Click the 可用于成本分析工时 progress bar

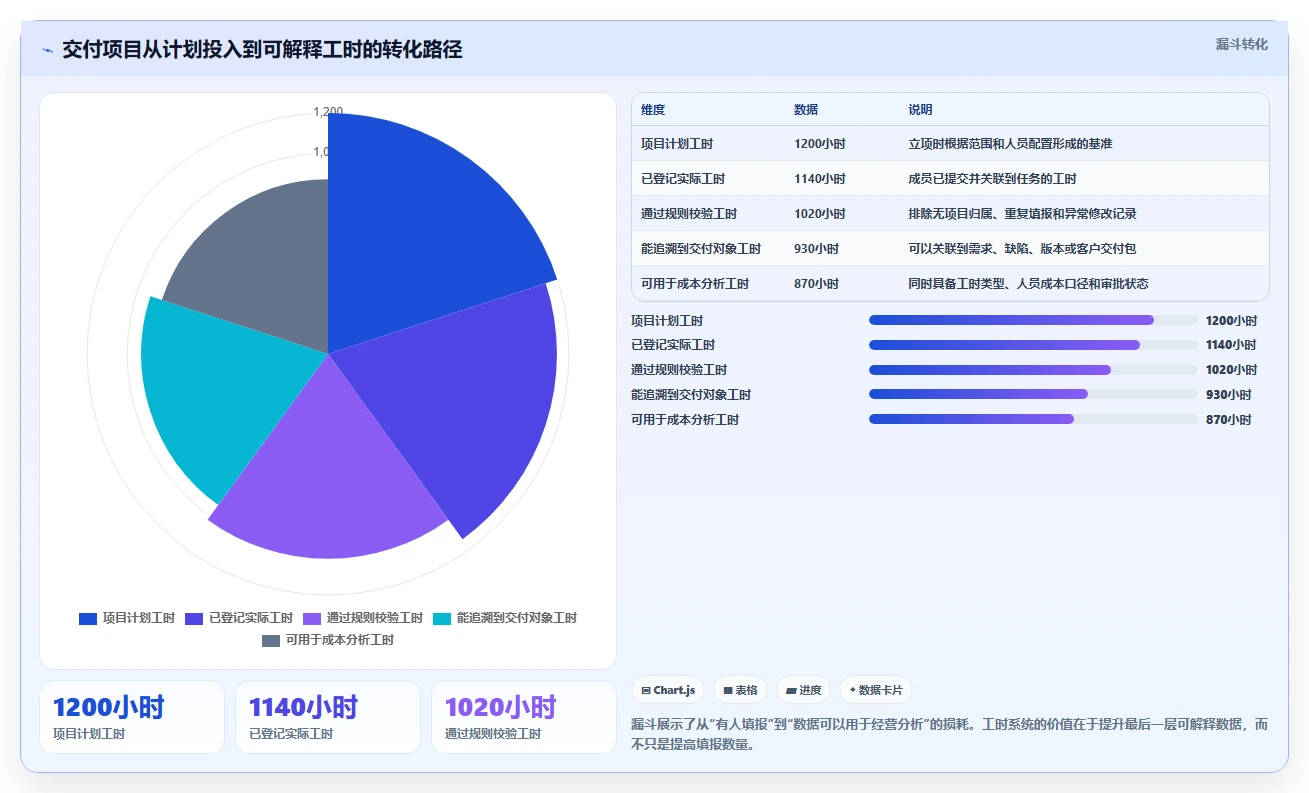point(1033,419)
